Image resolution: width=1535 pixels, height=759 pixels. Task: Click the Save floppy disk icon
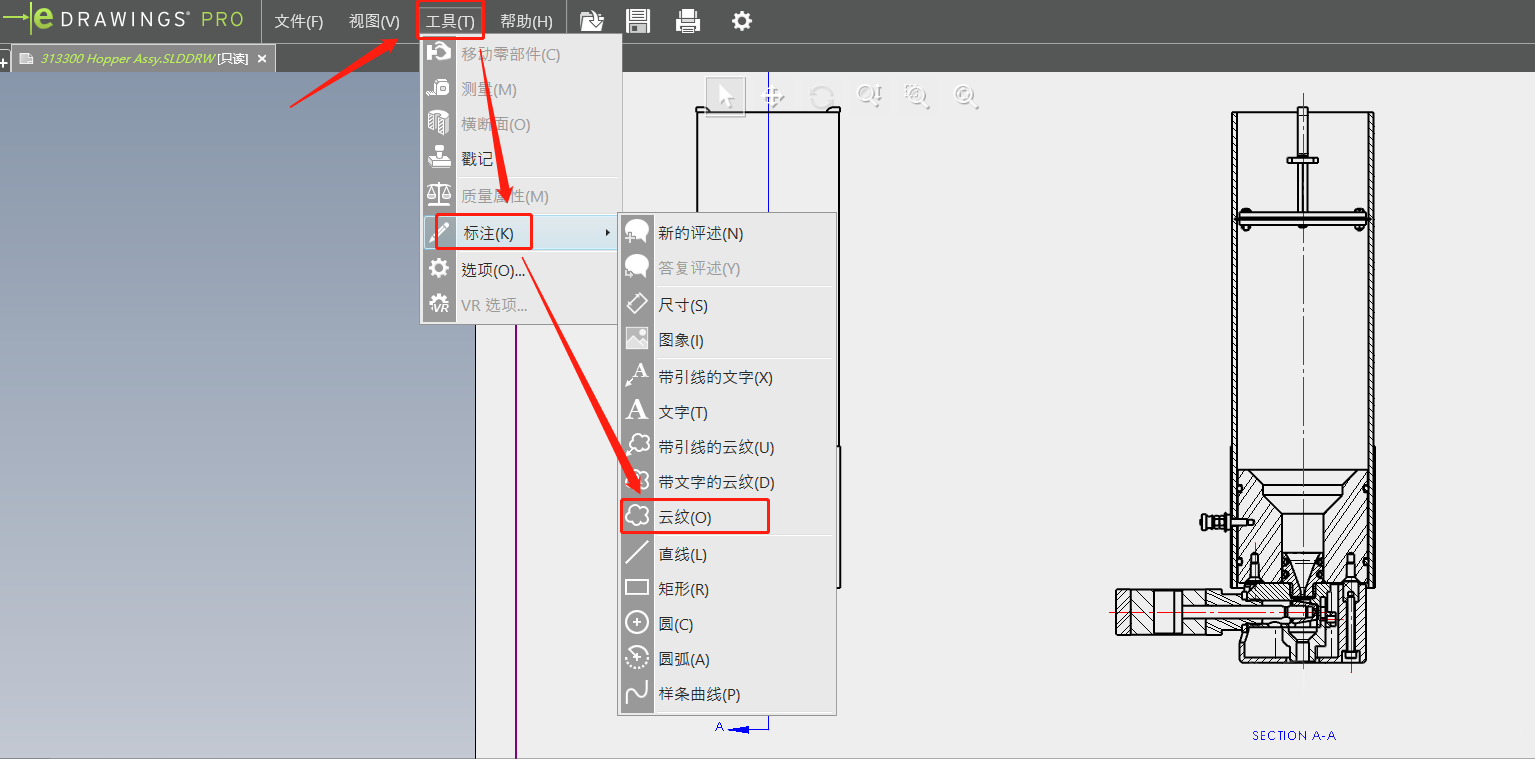638,21
